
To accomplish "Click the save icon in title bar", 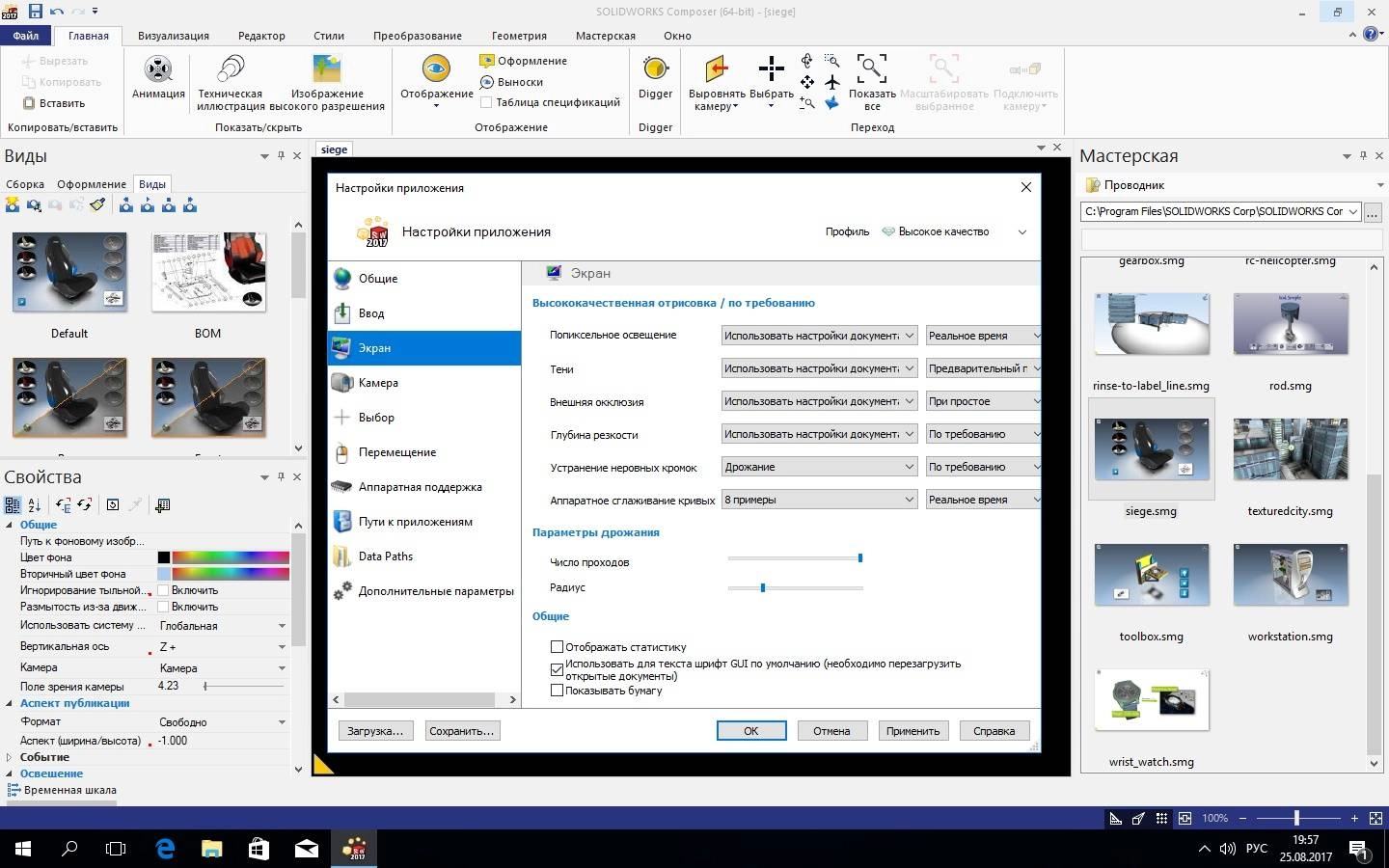I will 36,12.
